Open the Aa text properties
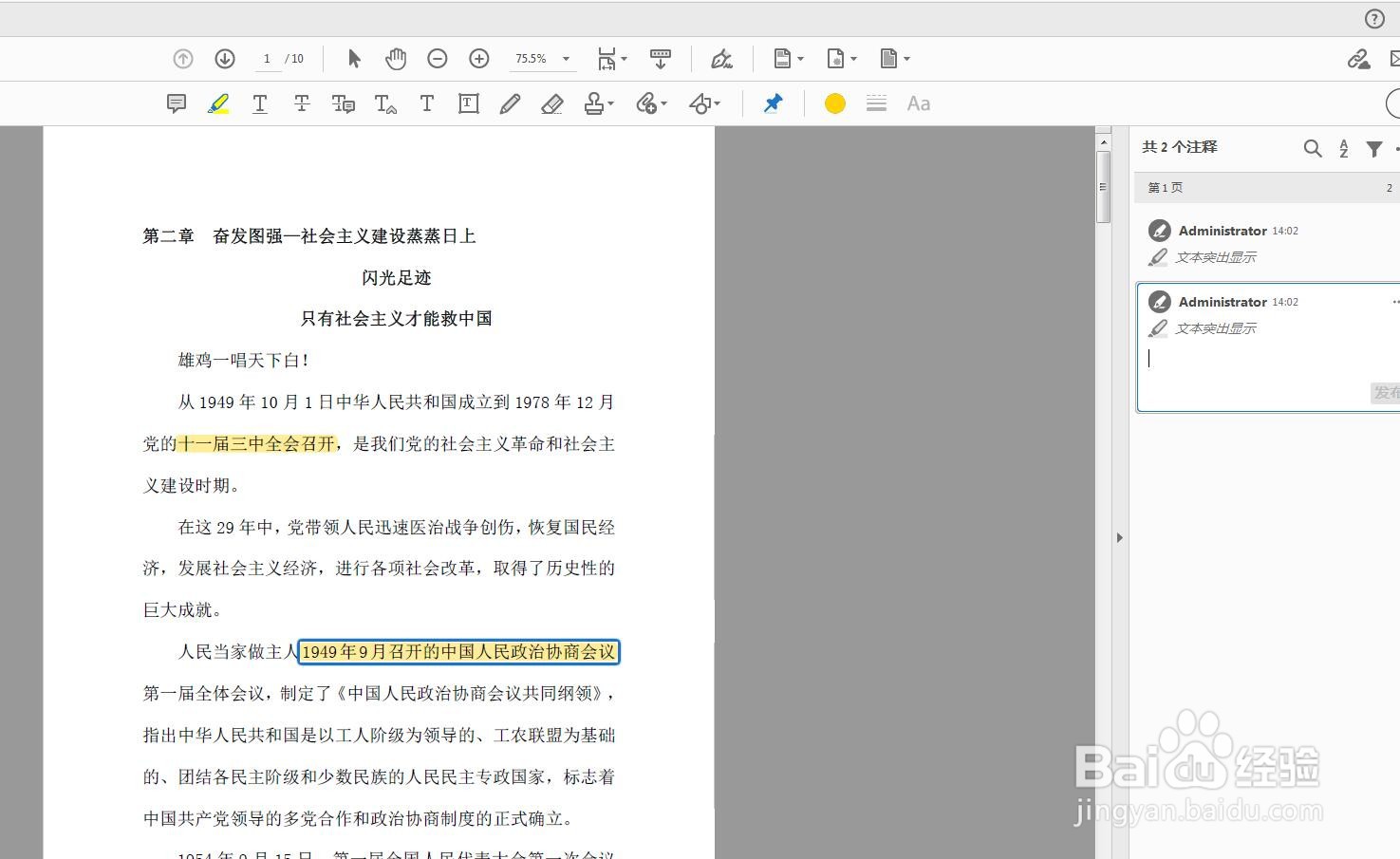 tap(919, 103)
